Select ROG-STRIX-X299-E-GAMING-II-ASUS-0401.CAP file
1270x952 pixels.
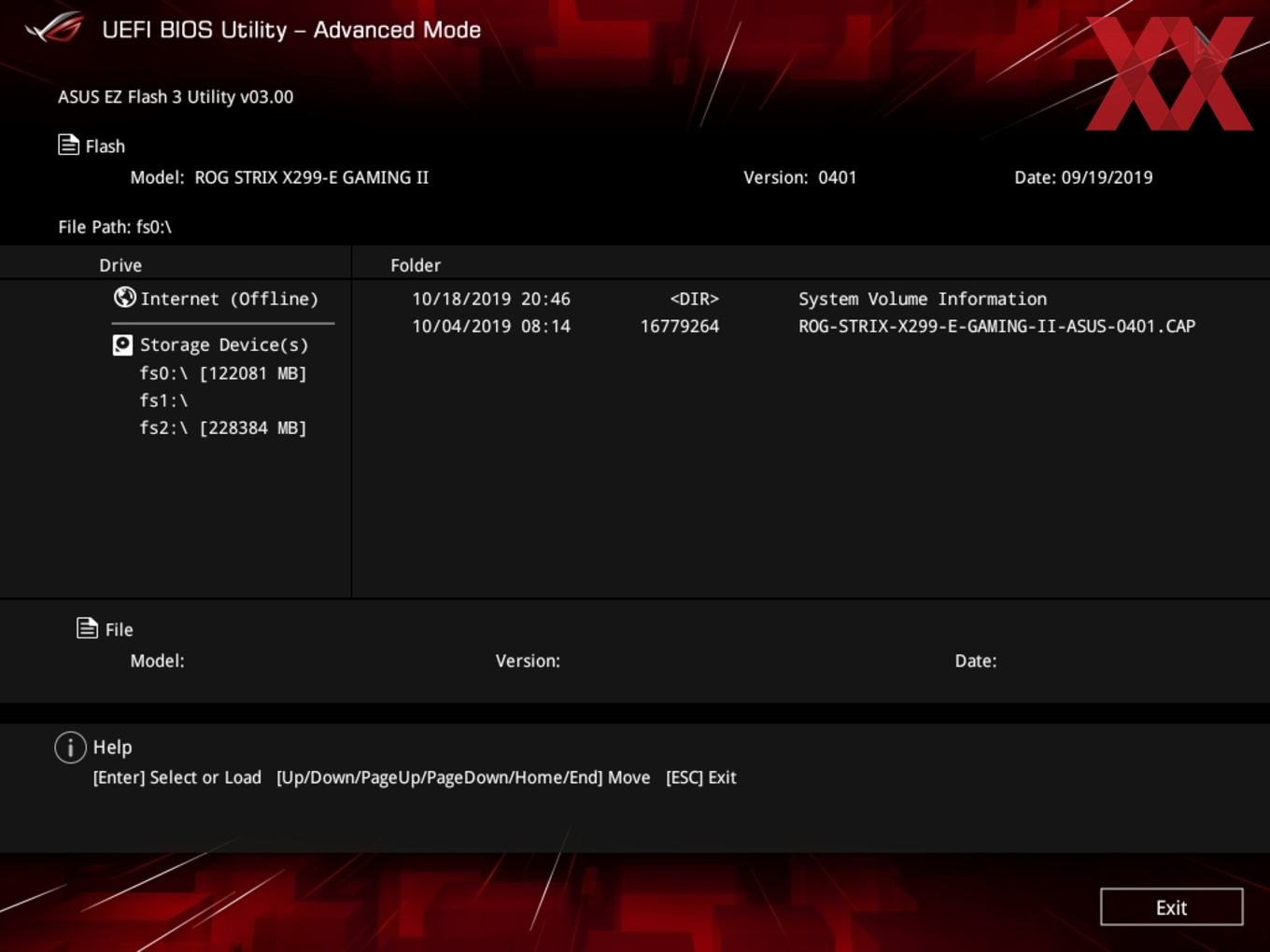pyautogui.click(x=996, y=326)
